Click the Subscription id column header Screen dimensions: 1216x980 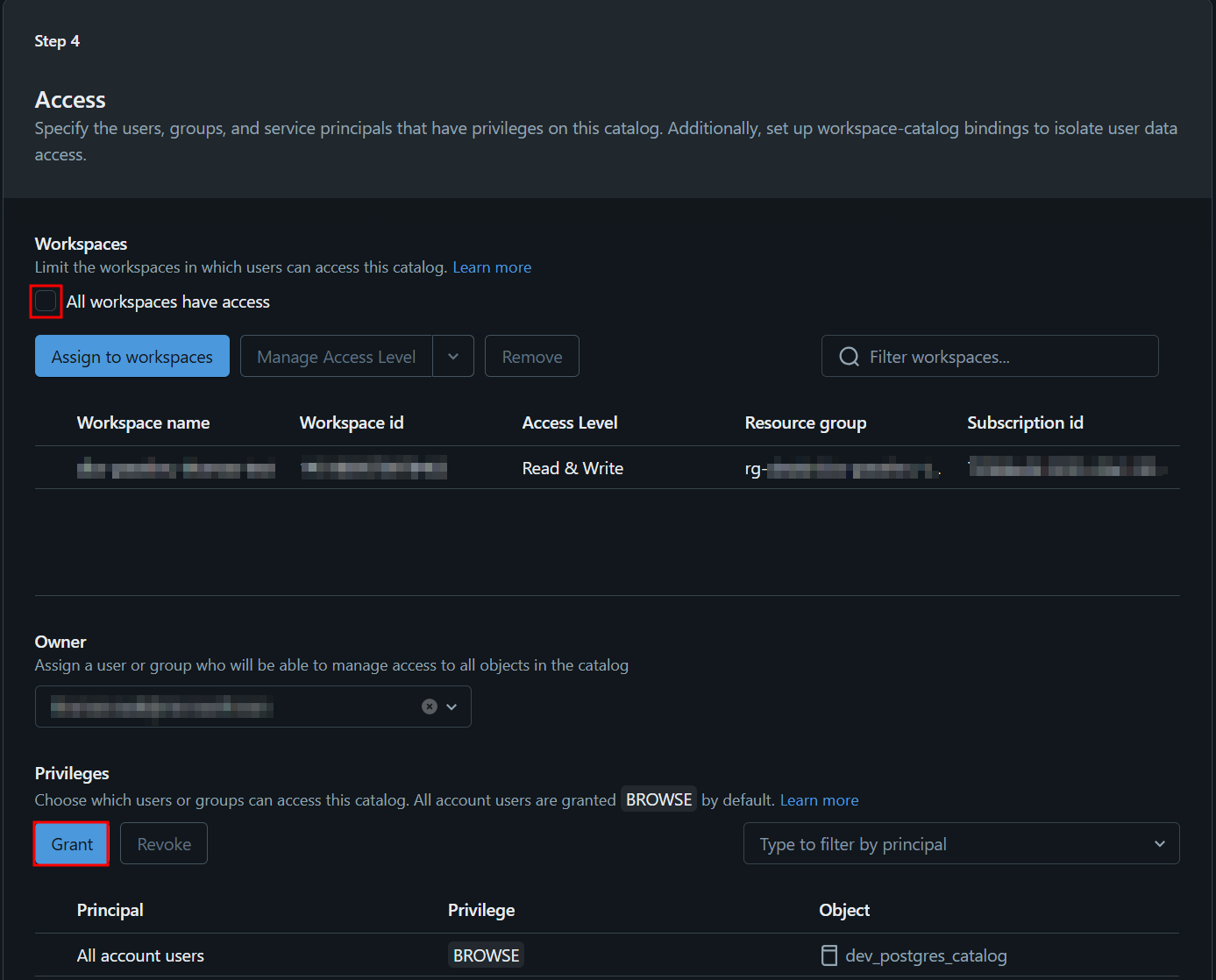pos(1025,423)
